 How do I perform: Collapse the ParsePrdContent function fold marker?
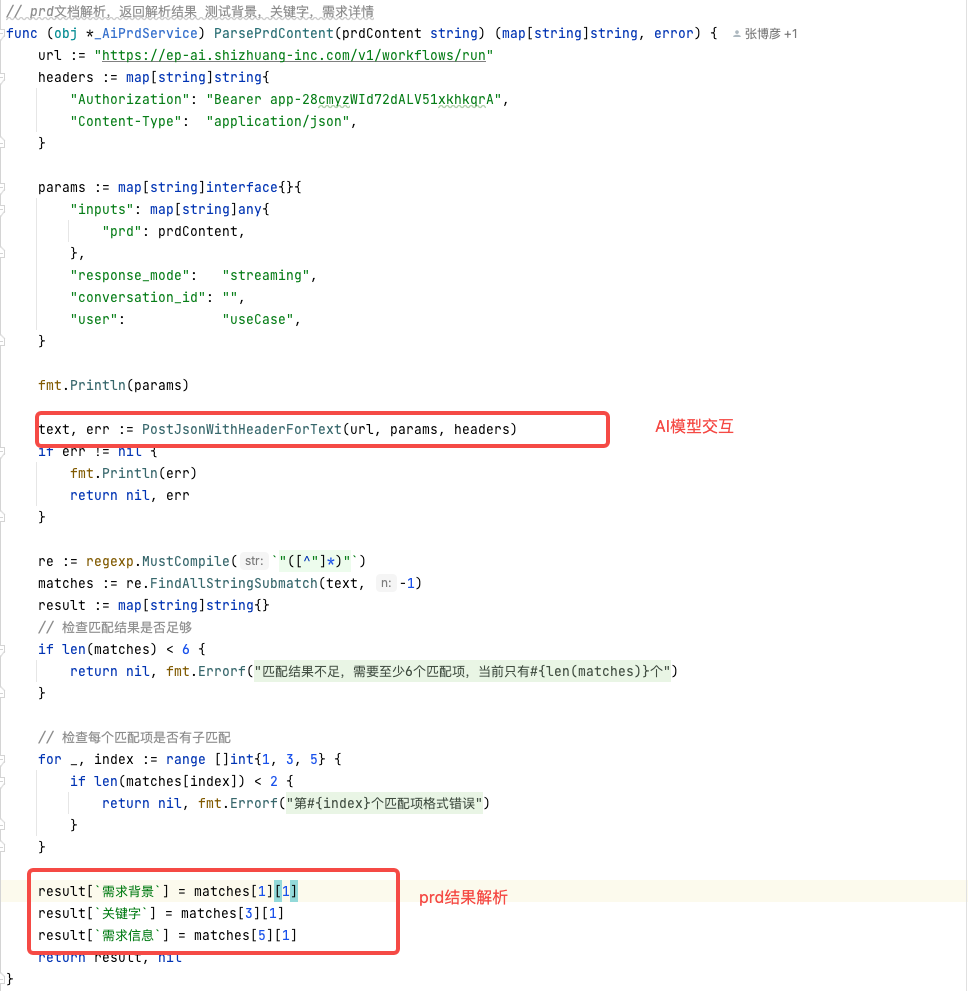tap(3, 33)
